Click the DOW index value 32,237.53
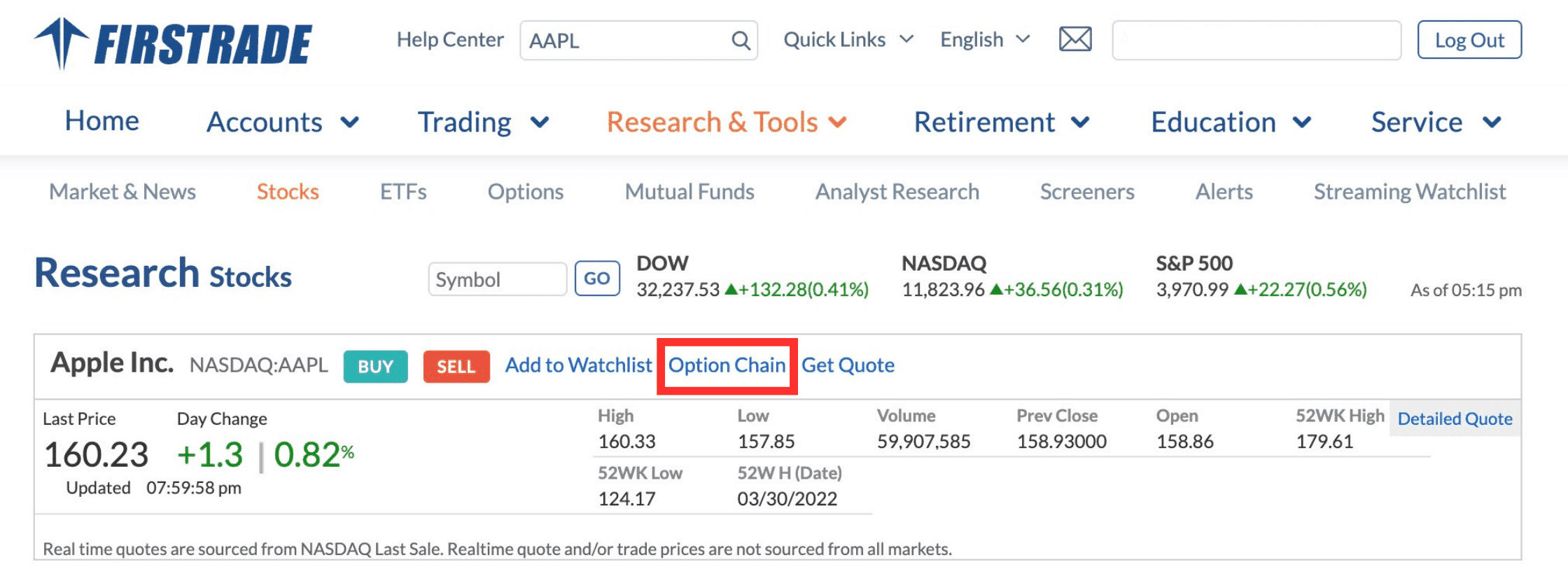Image resolution: width=1568 pixels, height=569 pixels. click(678, 290)
